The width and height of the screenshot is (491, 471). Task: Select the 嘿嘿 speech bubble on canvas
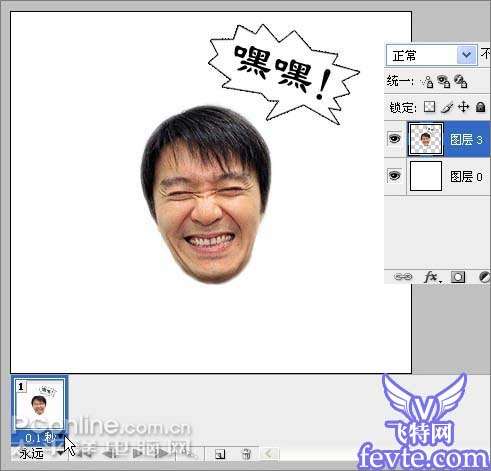pyautogui.click(x=283, y=73)
